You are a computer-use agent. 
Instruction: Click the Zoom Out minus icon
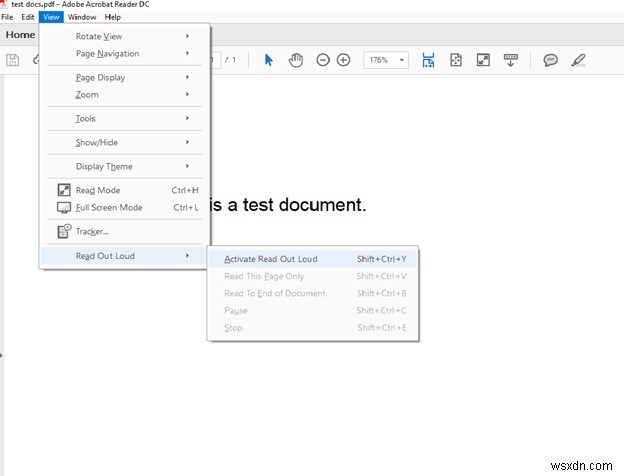coord(323,60)
